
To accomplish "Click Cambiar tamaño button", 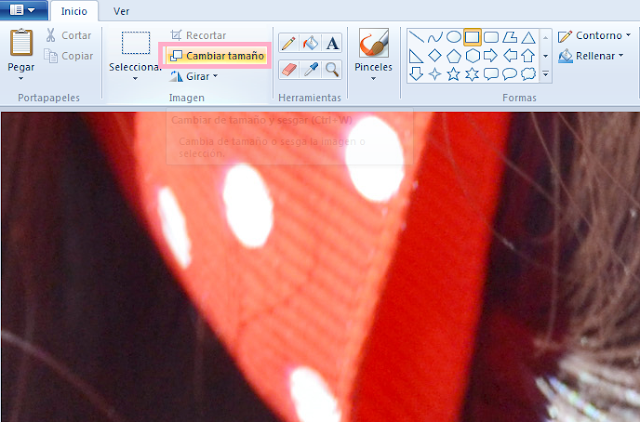I will 216,56.
